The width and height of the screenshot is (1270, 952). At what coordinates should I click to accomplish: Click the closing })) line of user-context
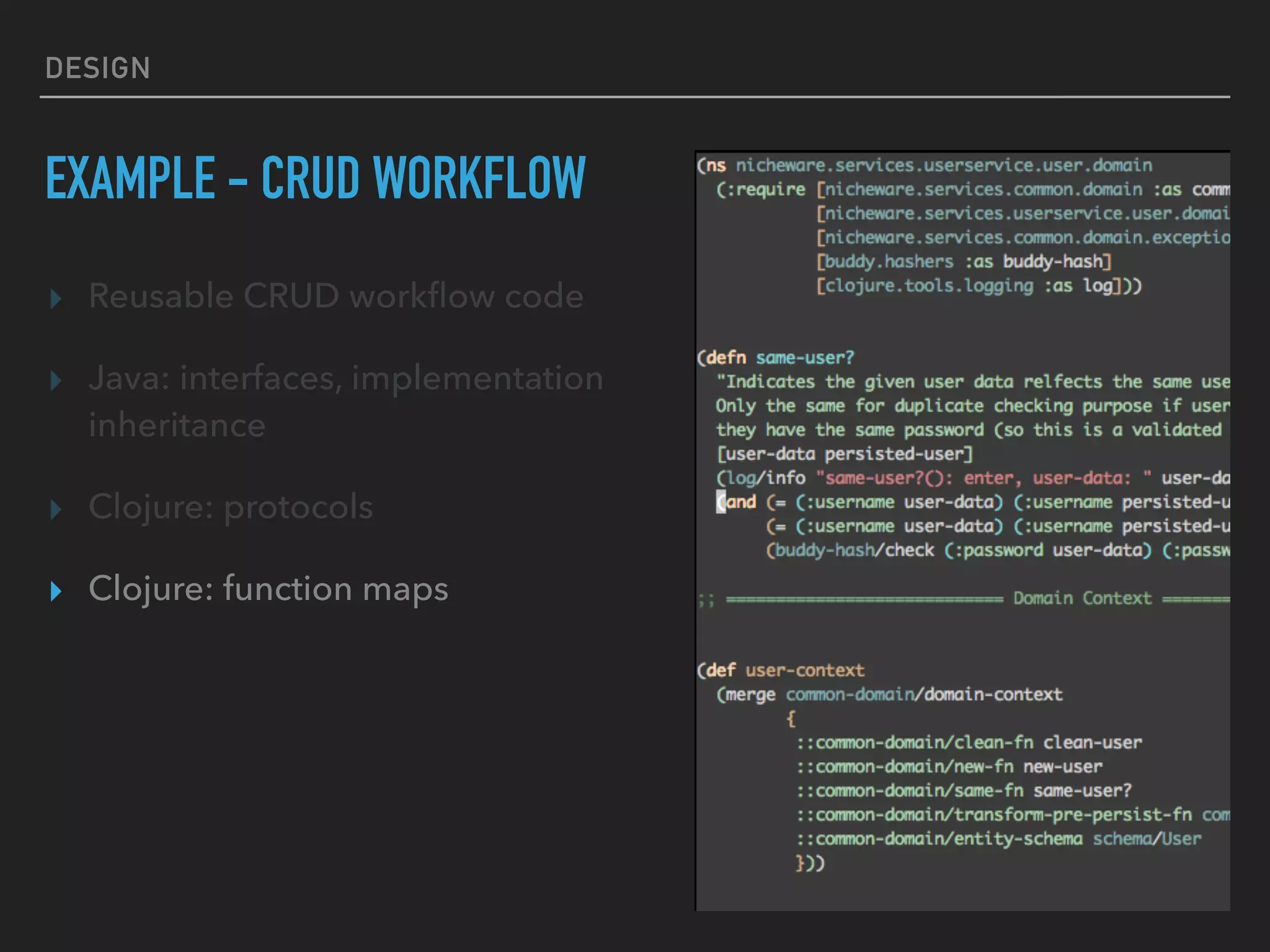pyautogui.click(x=810, y=863)
